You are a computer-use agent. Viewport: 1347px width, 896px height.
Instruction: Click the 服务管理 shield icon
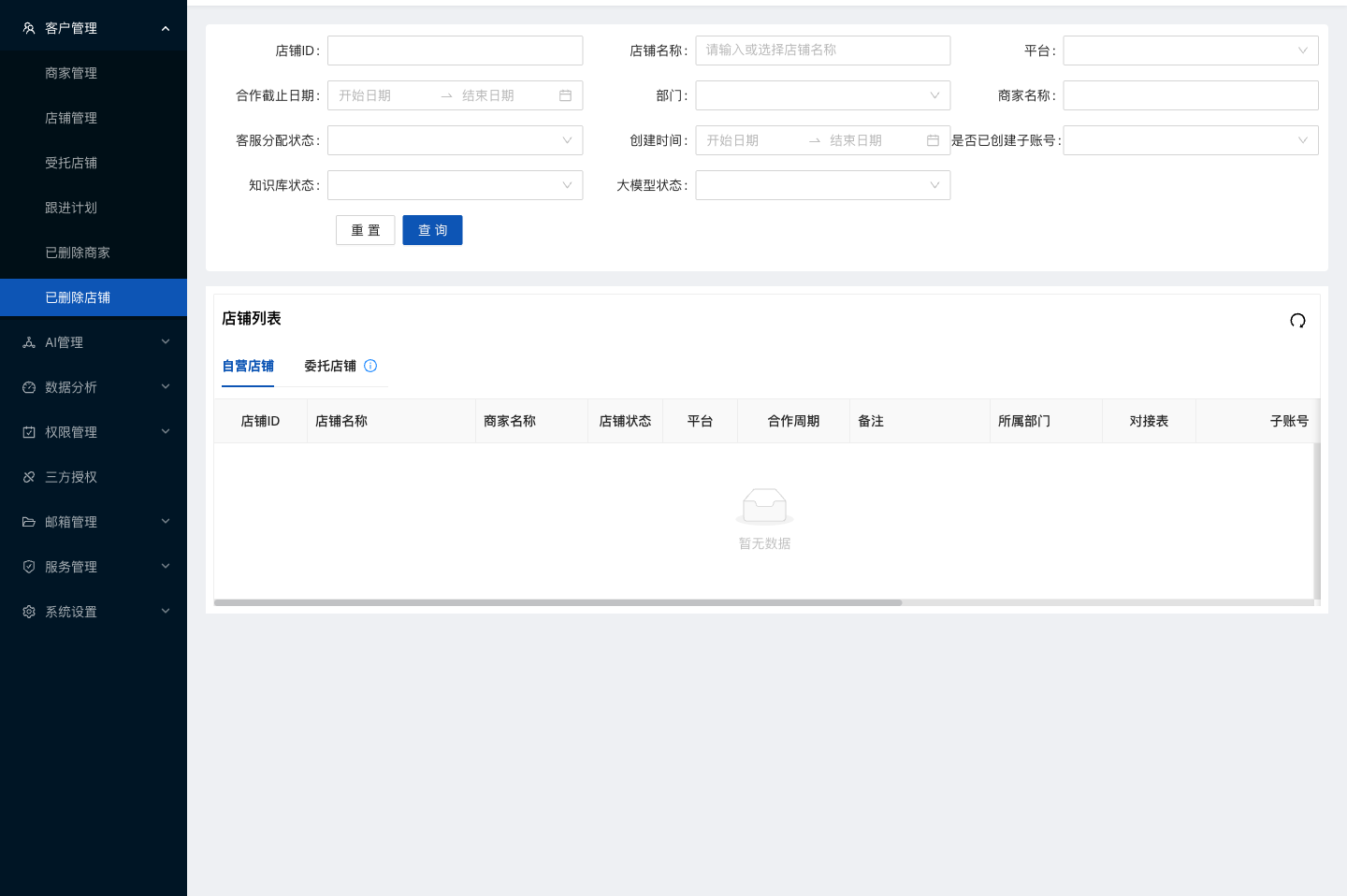[x=29, y=567]
